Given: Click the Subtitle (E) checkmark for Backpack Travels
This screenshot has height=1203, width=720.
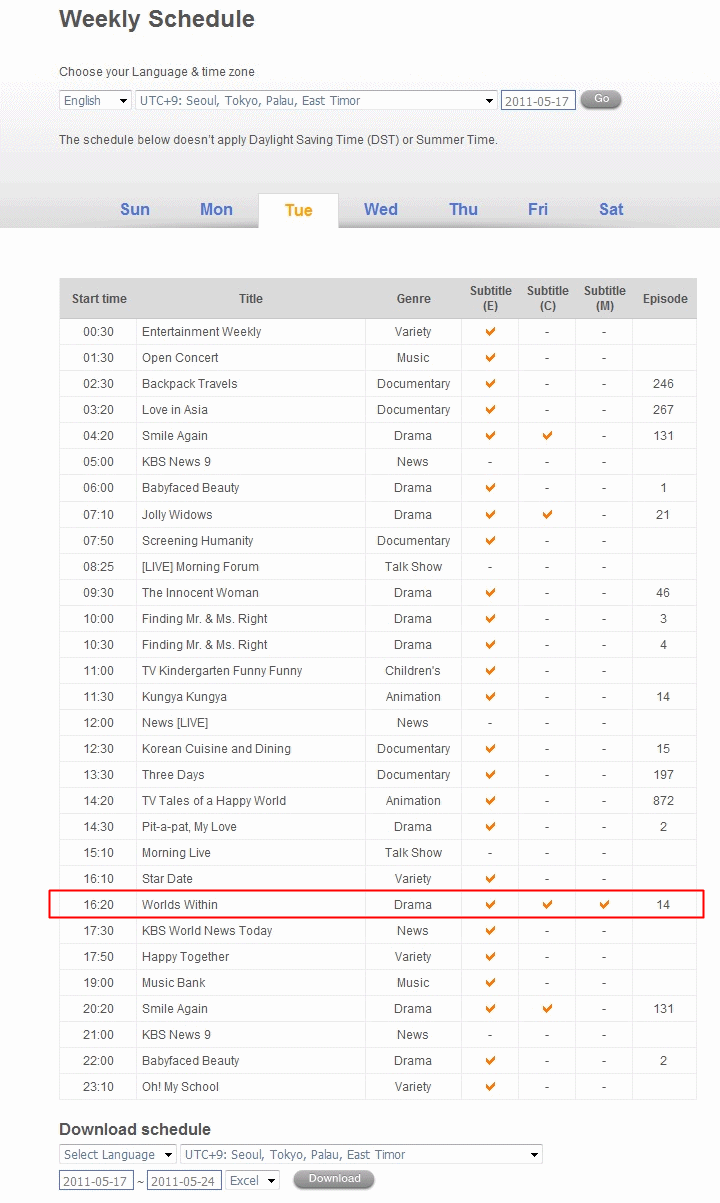Looking at the screenshot, I should click(490, 383).
